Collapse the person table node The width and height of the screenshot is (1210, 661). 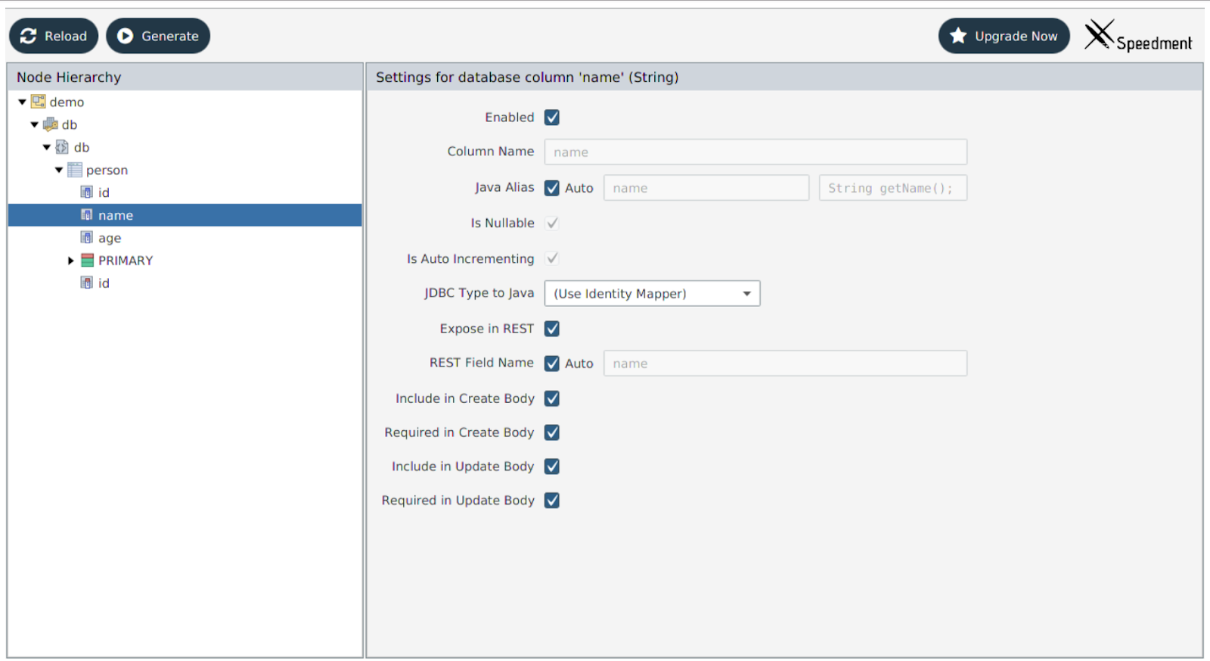(x=59, y=170)
